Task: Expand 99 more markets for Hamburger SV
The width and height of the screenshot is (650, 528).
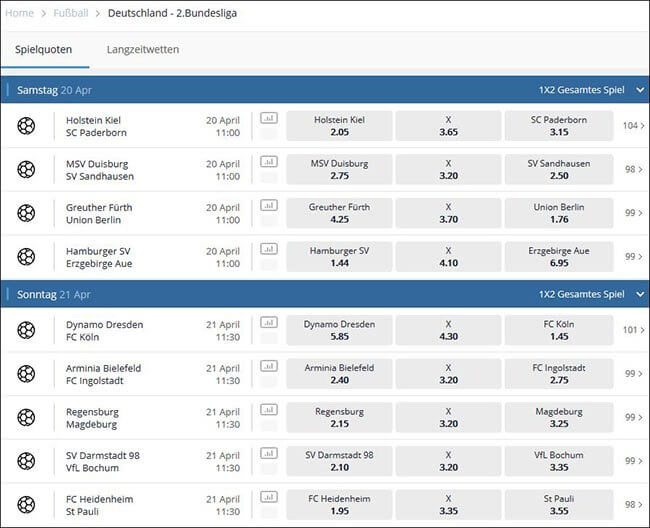Action: click(634, 257)
